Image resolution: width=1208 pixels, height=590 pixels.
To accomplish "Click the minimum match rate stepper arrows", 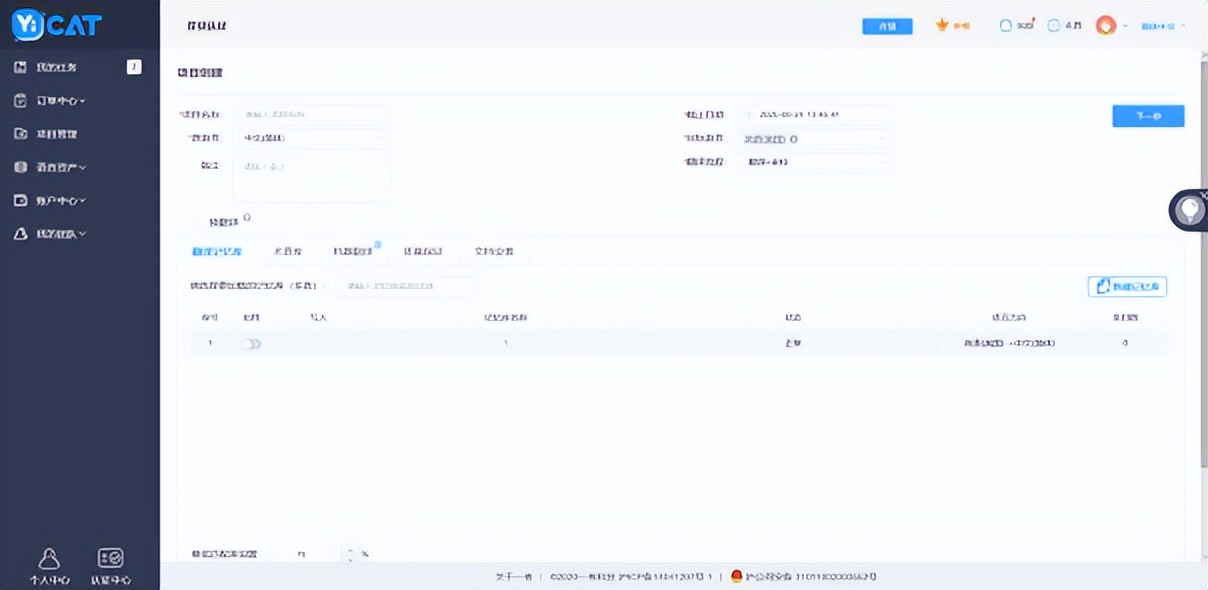I will [349, 554].
